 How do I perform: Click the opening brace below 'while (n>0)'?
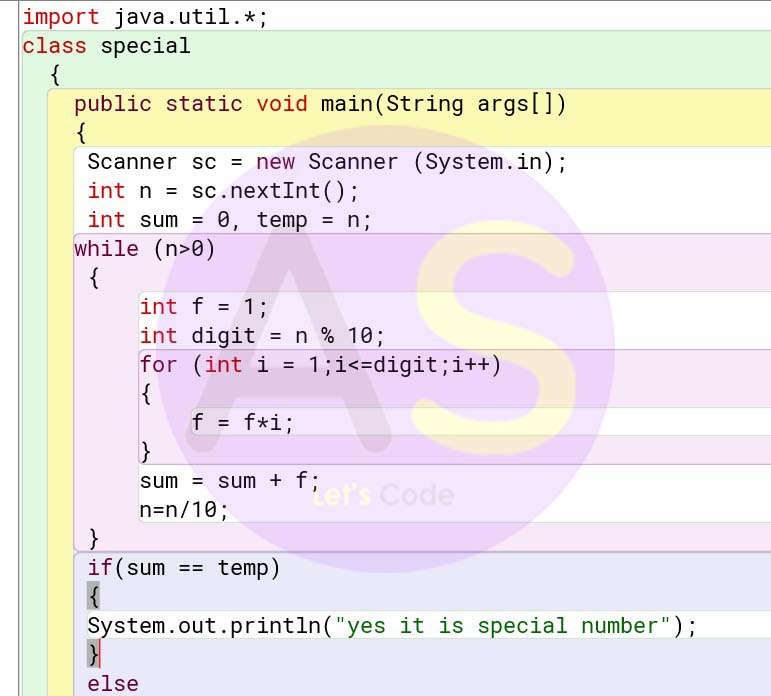click(x=94, y=278)
